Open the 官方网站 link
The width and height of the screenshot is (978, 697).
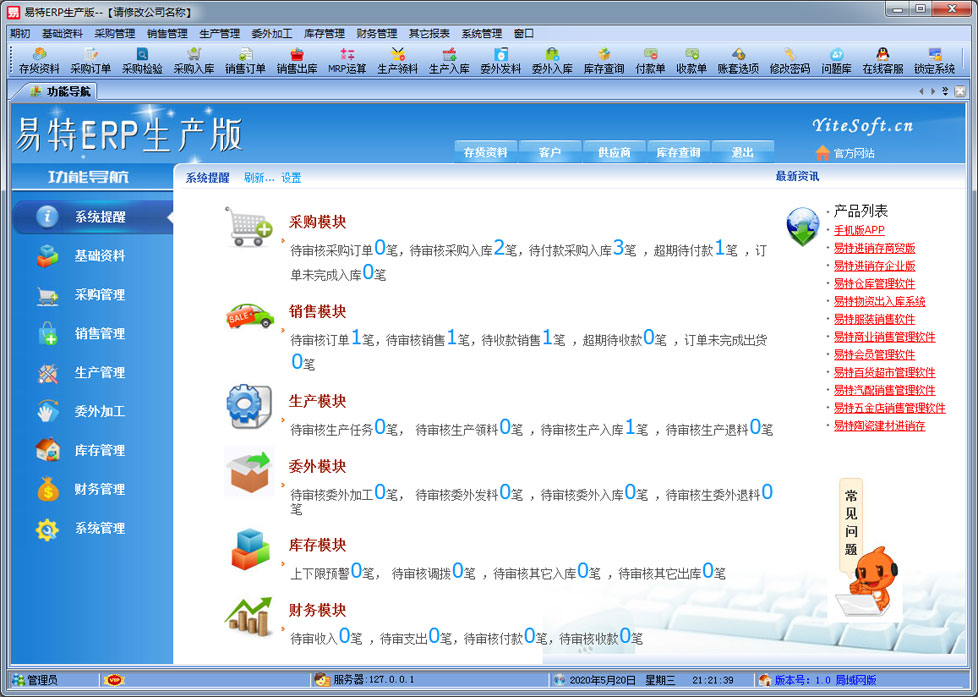click(x=853, y=153)
